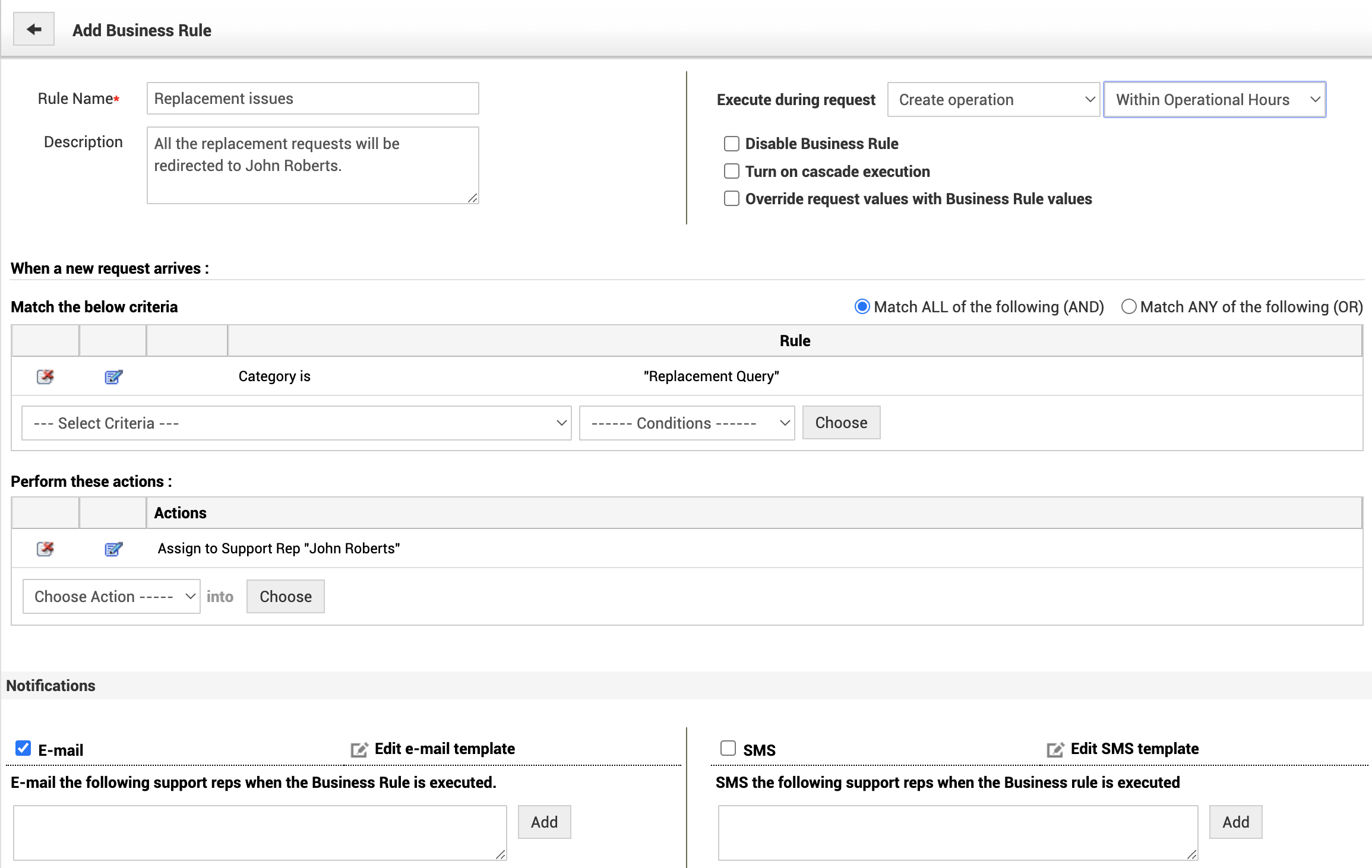Viewport: 1372px width, 868px height.
Task: Open the Choose Action dropdown
Action: click(112, 597)
